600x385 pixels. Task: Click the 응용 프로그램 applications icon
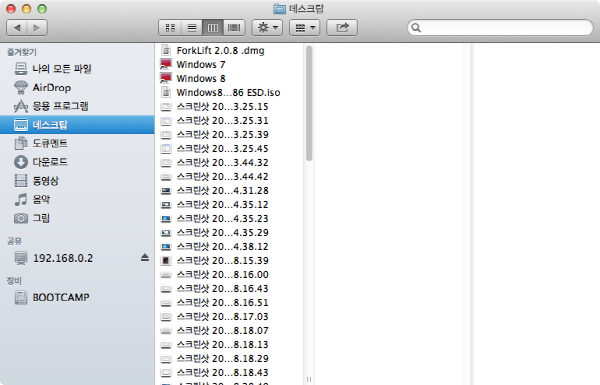pyautogui.click(x=21, y=106)
